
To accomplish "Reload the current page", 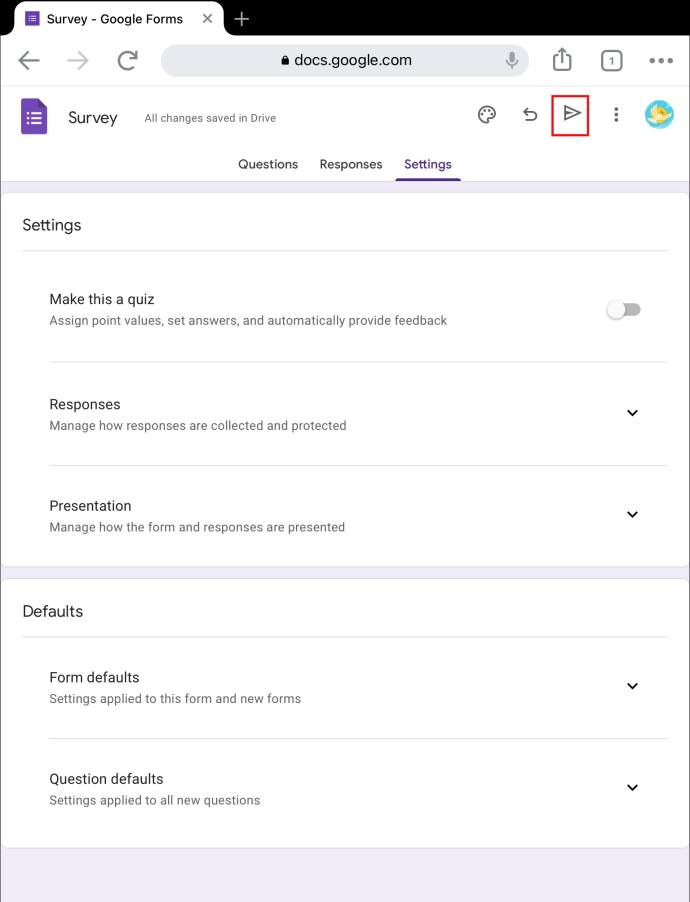I will pyautogui.click(x=127, y=60).
